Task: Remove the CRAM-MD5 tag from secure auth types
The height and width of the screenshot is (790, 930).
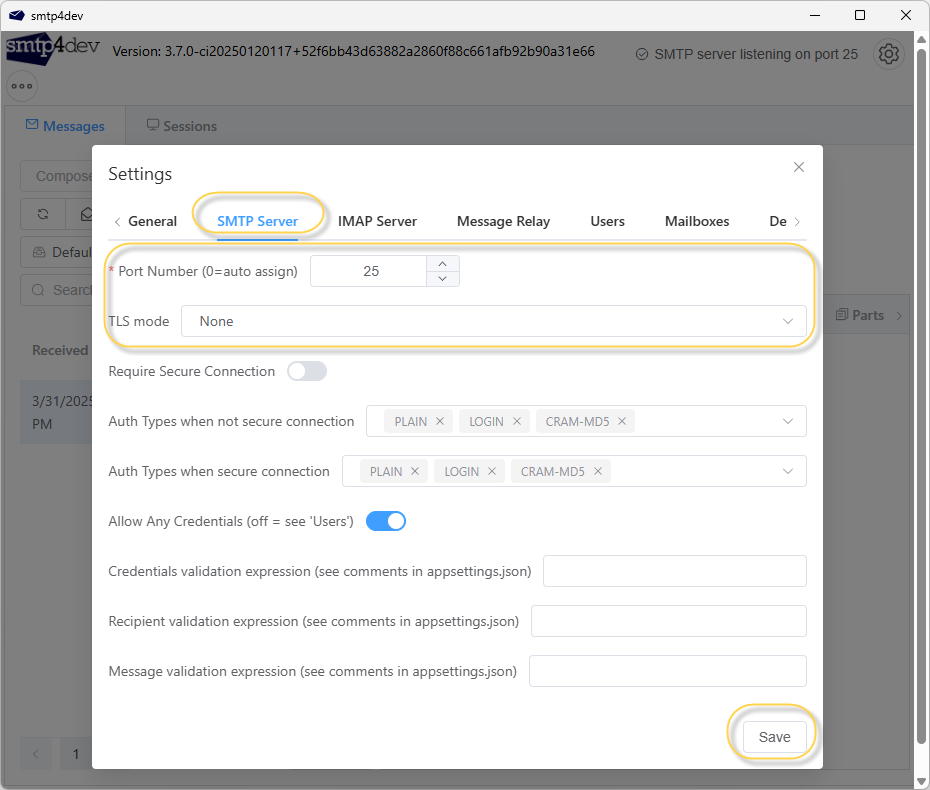Action: pos(598,472)
